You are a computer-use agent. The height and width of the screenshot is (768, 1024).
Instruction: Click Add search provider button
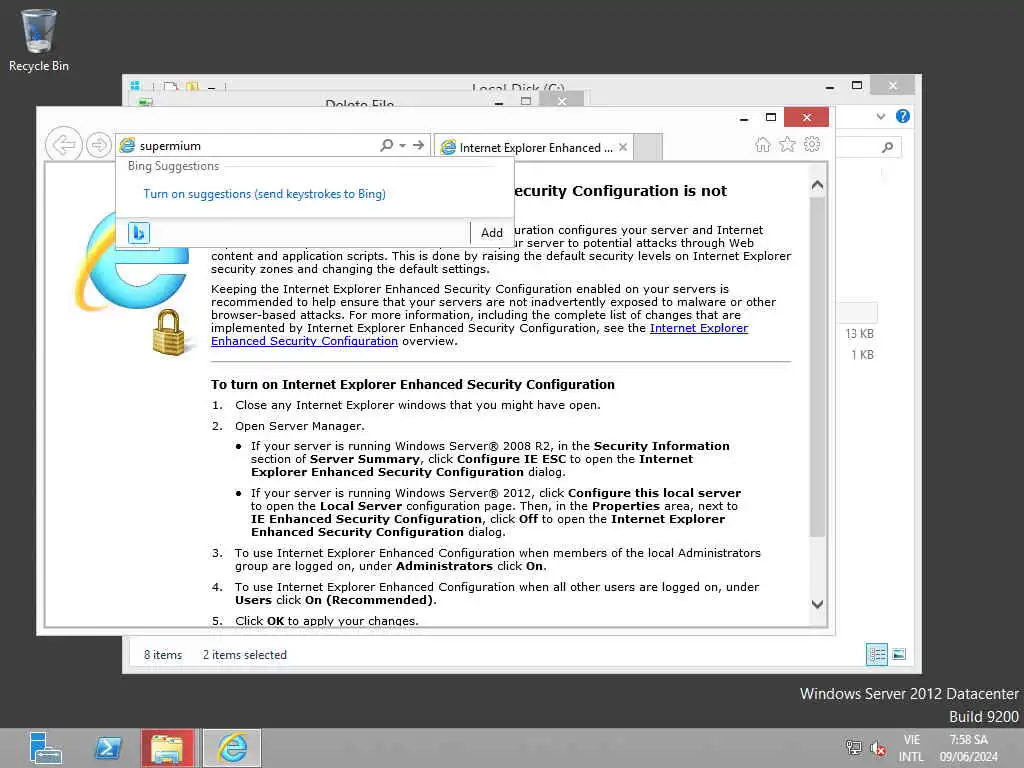click(x=491, y=232)
